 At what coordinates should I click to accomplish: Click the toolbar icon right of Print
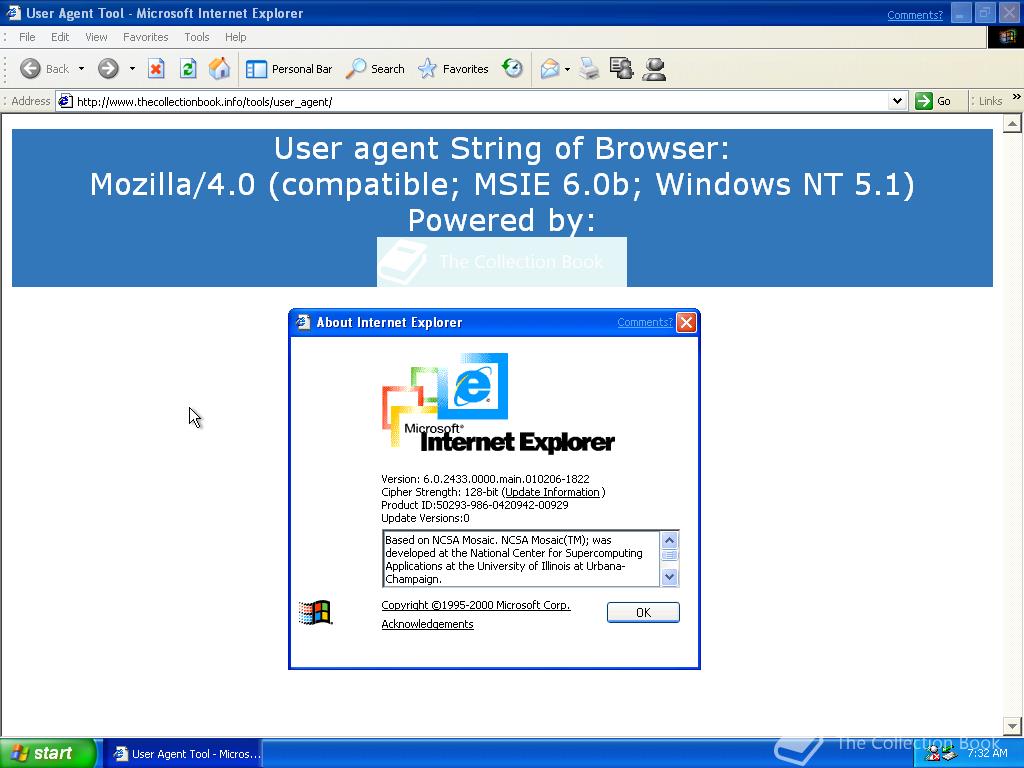pos(622,69)
